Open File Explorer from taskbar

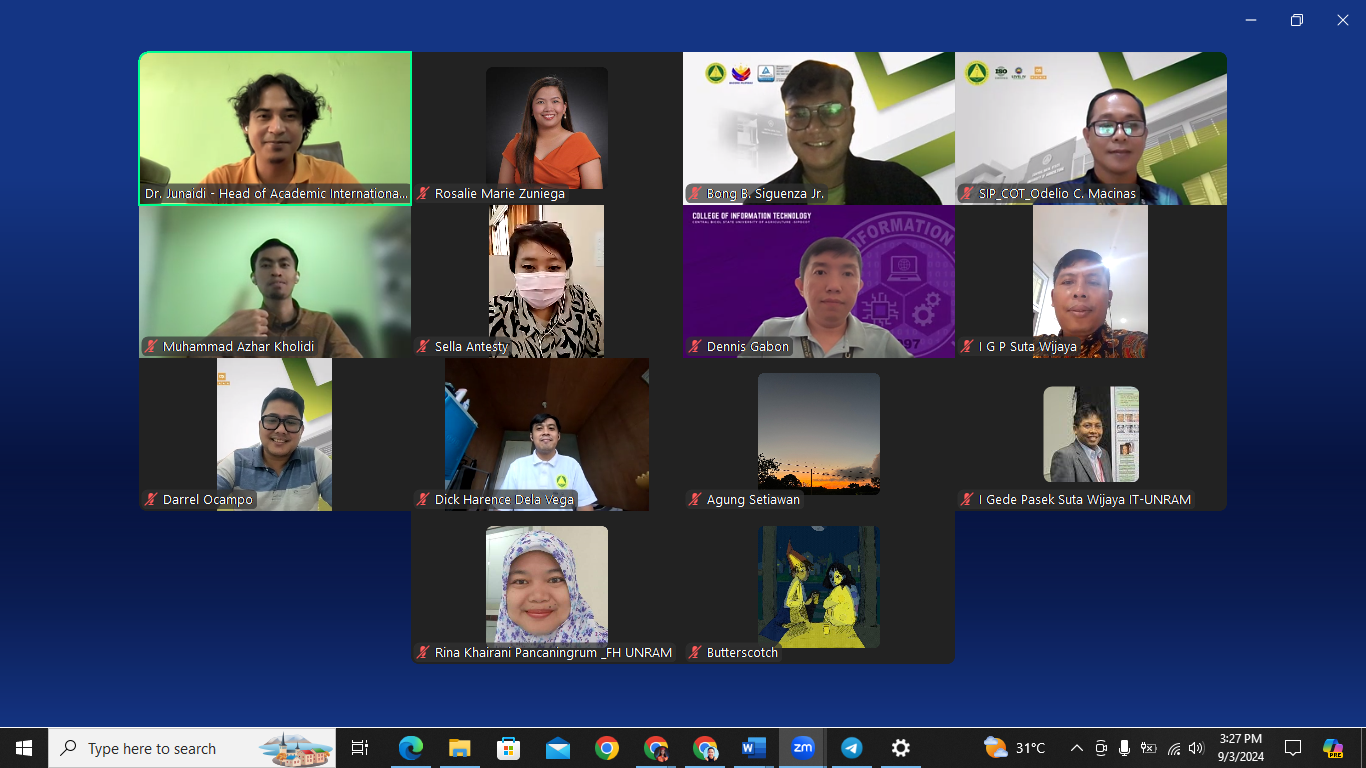pyautogui.click(x=459, y=748)
